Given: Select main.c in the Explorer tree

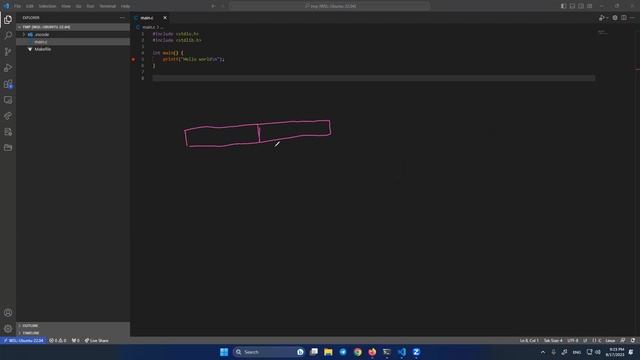Looking at the screenshot, I should (x=73, y=42).
